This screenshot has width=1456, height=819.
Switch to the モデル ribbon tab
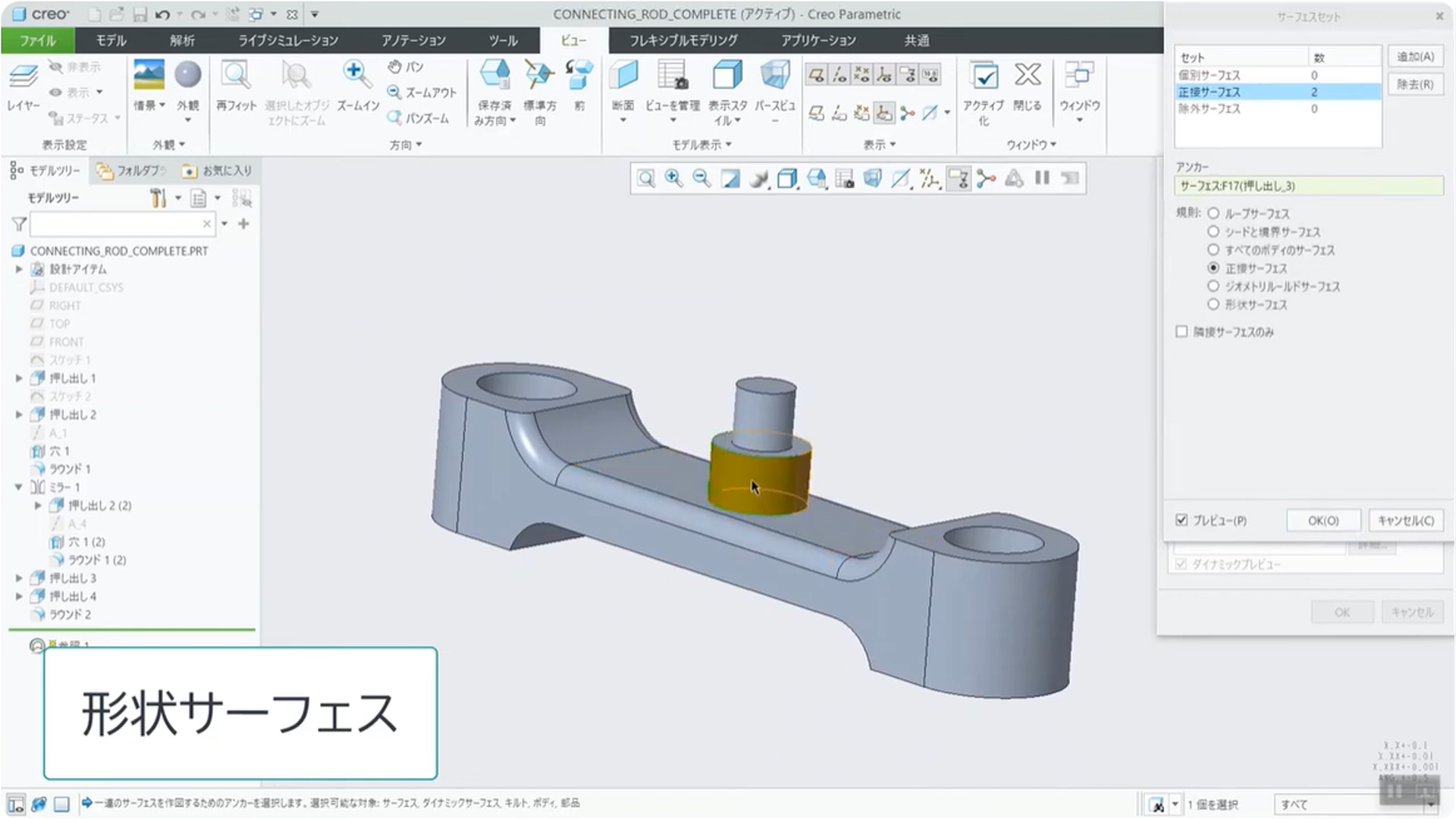111,40
